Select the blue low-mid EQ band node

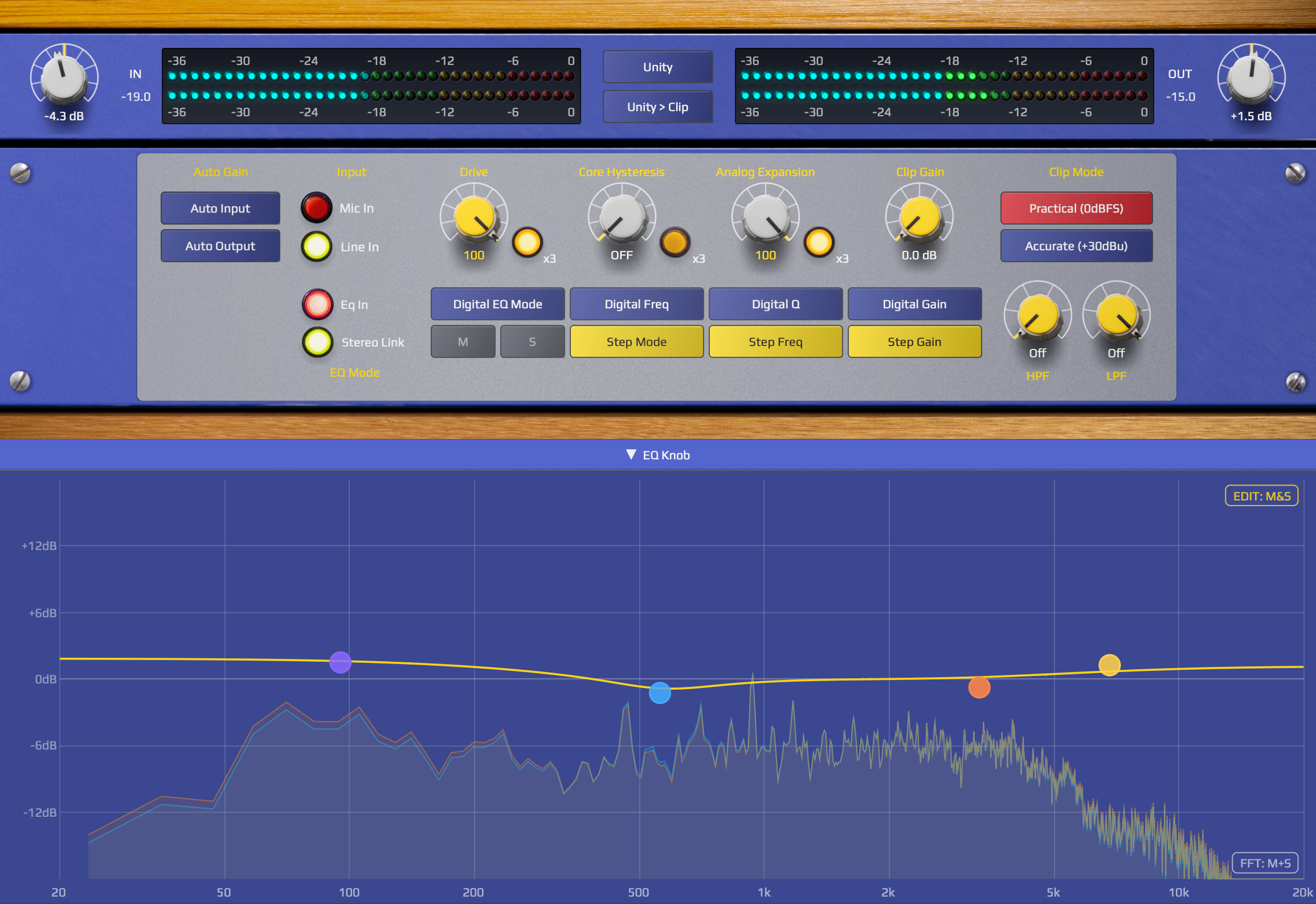660,693
